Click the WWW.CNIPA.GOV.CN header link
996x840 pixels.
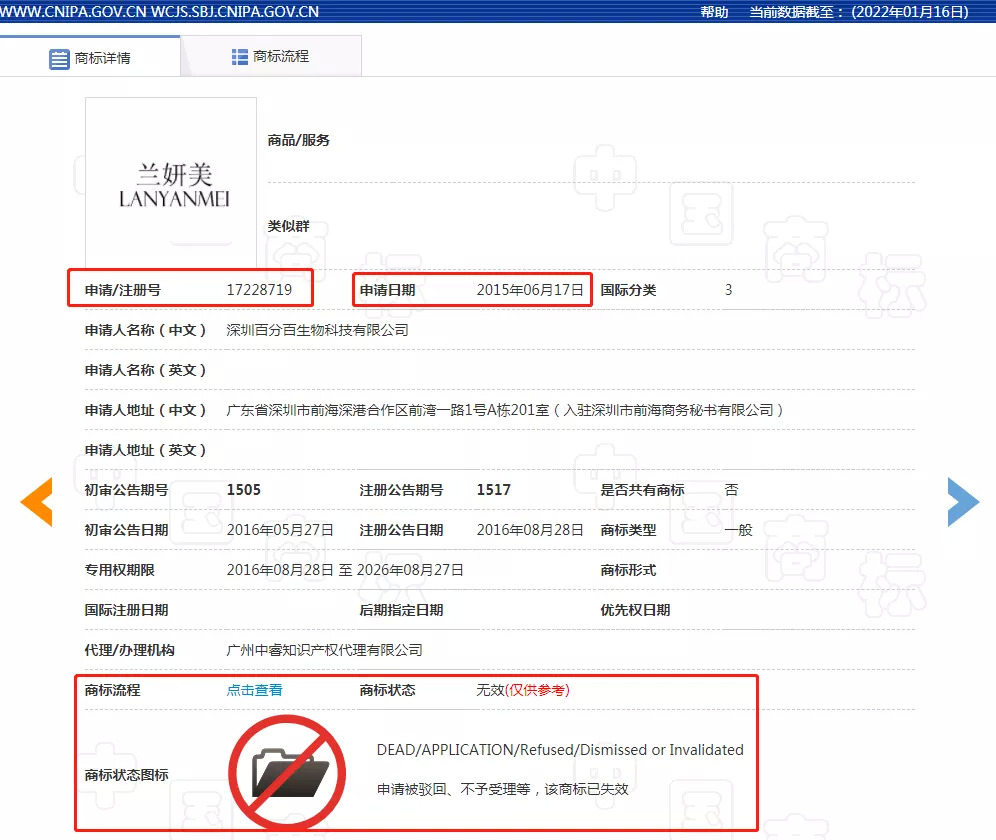73,12
